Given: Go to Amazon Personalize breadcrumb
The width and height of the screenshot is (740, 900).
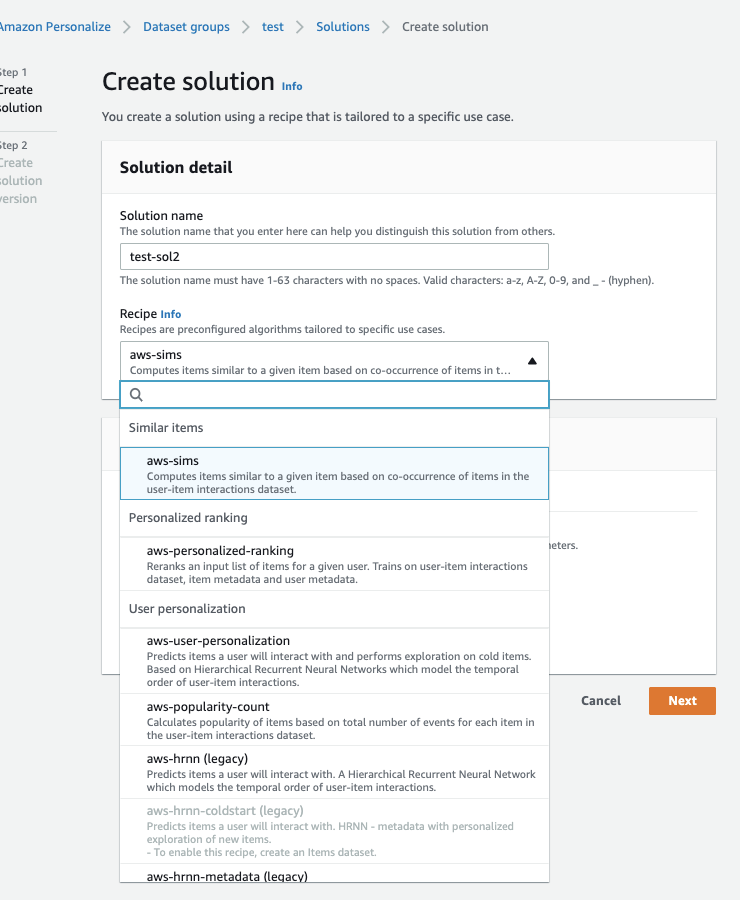Looking at the screenshot, I should pyautogui.click(x=55, y=27).
